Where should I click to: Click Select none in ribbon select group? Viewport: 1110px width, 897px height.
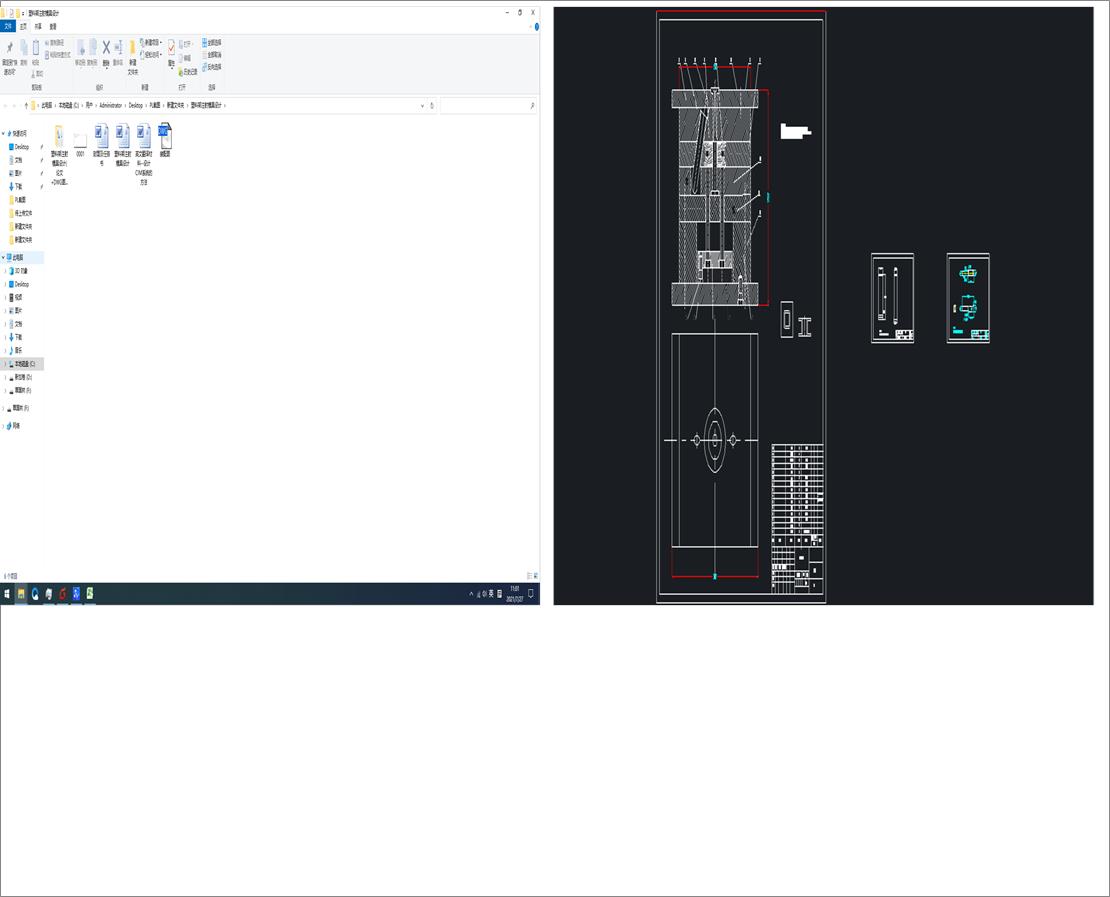pos(212,55)
